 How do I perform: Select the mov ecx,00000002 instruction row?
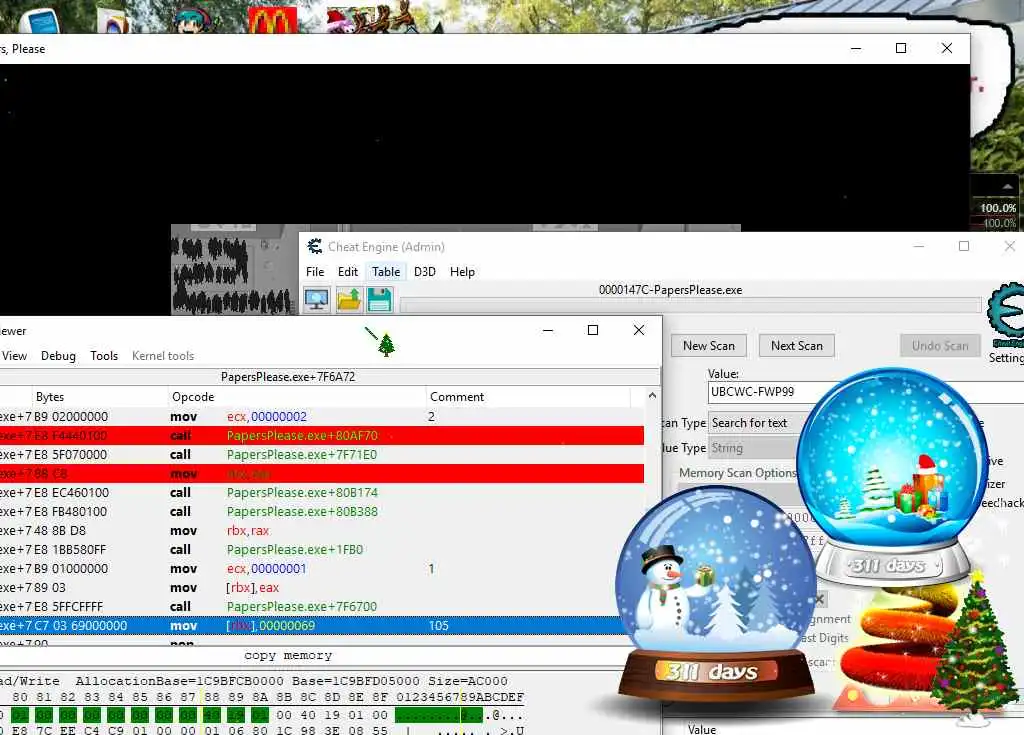pyautogui.click(x=322, y=417)
